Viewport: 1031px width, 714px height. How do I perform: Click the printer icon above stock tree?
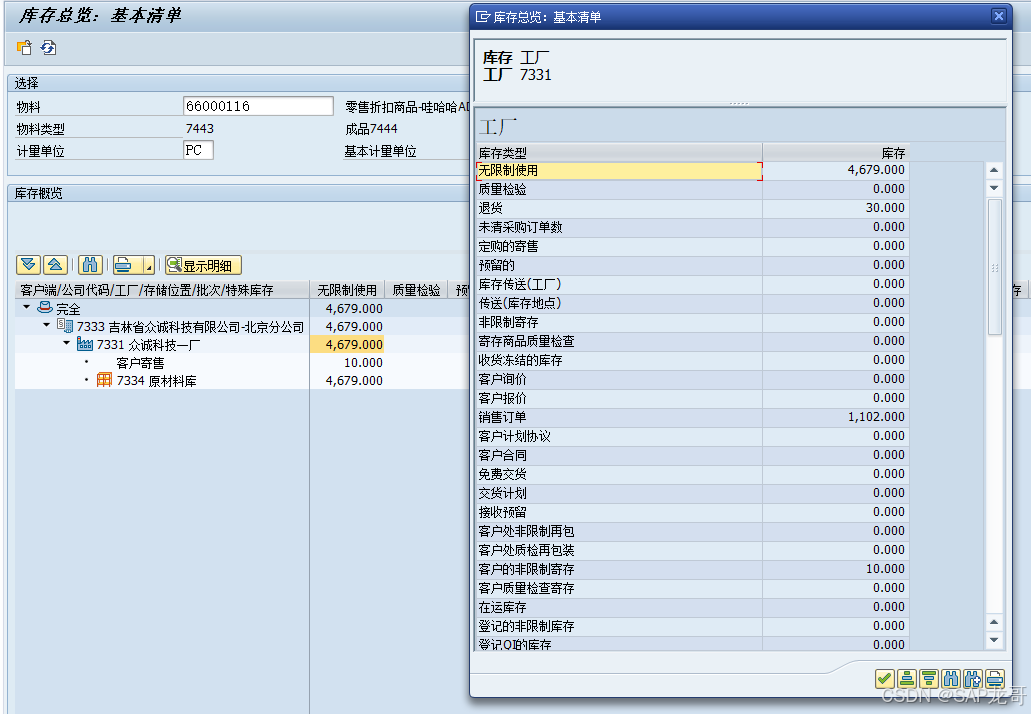(123, 265)
